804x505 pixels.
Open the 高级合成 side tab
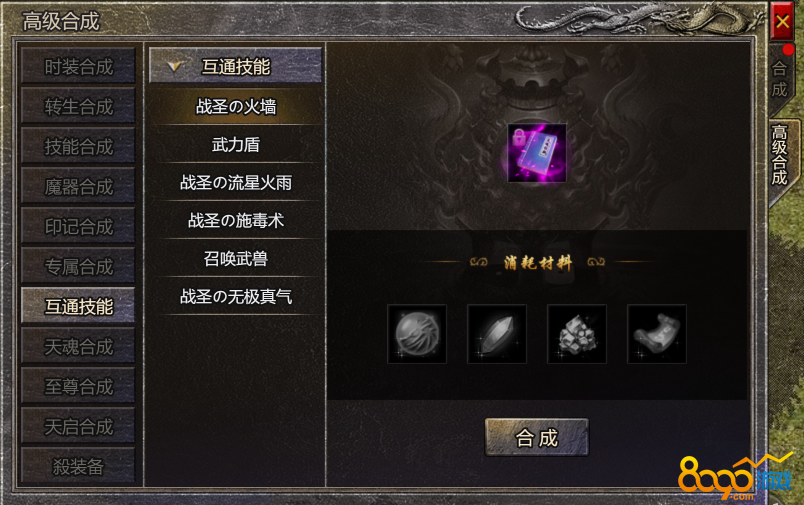(x=781, y=156)
